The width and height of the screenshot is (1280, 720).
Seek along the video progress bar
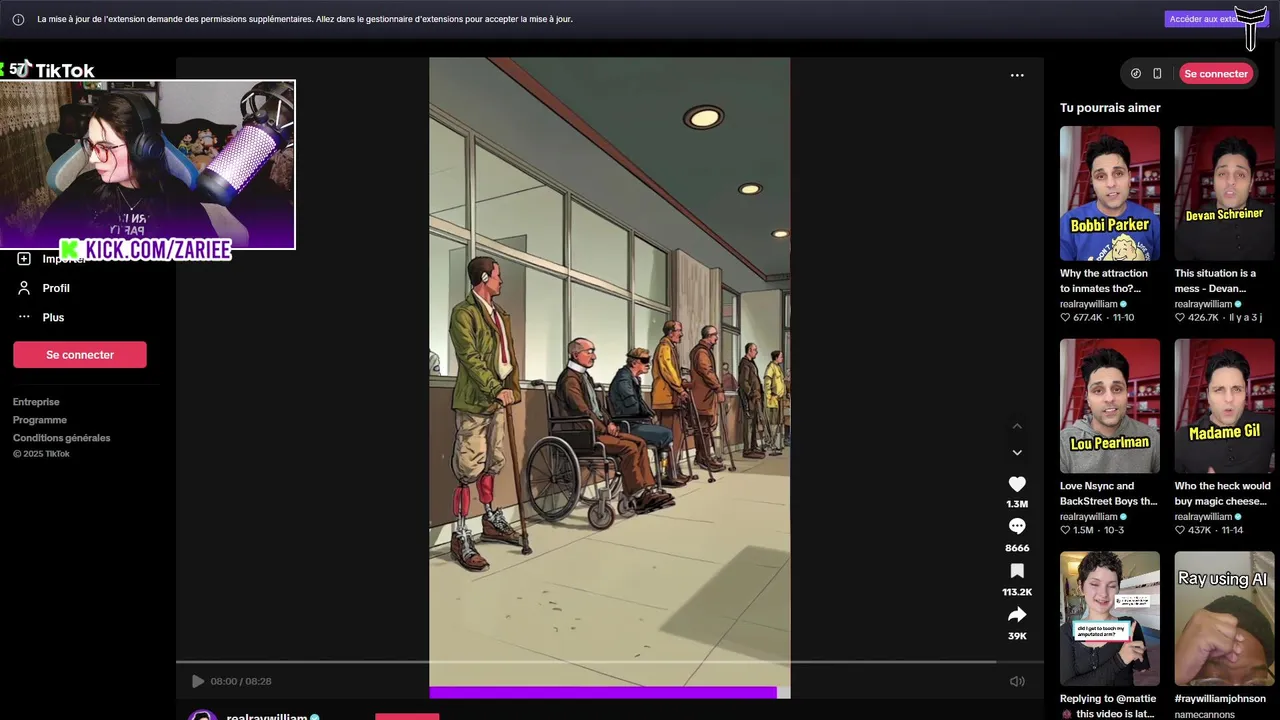(609, 662)
